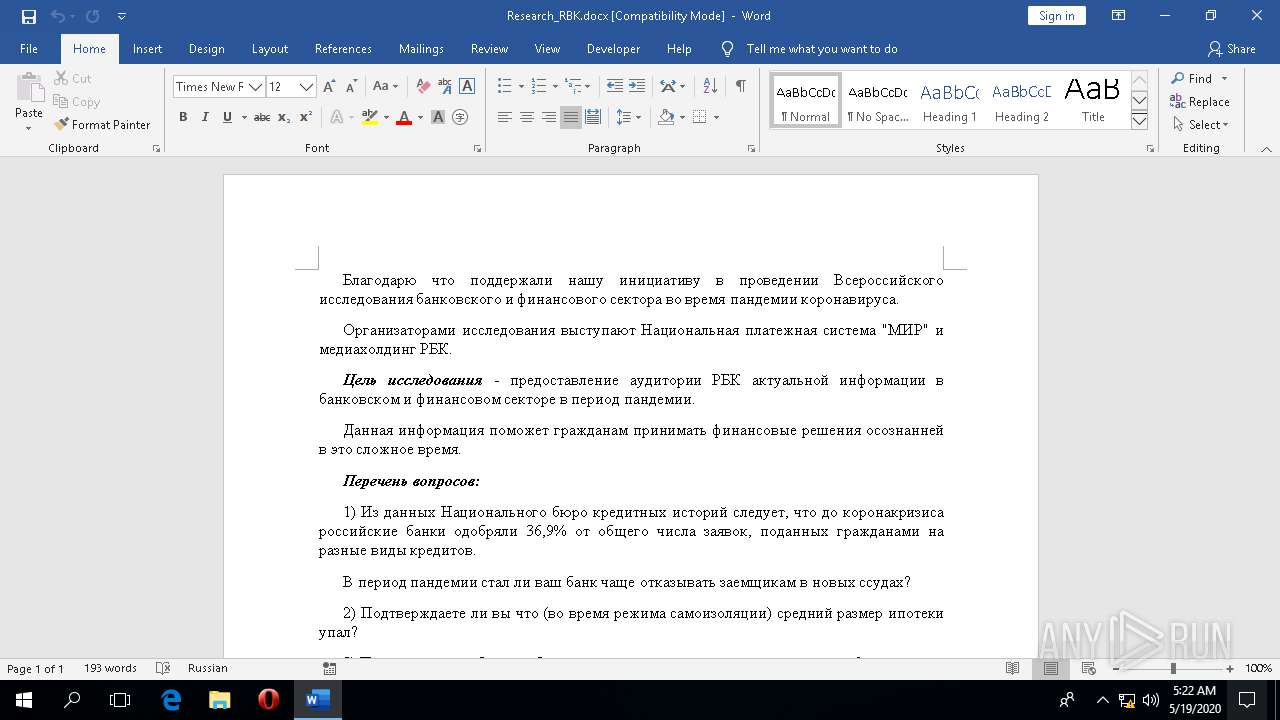Image resolution: width=1280 pixels, height=720 pixels.
Task: Open the Line and Paragraph Spacing dropdown
Action: point(628,117)
